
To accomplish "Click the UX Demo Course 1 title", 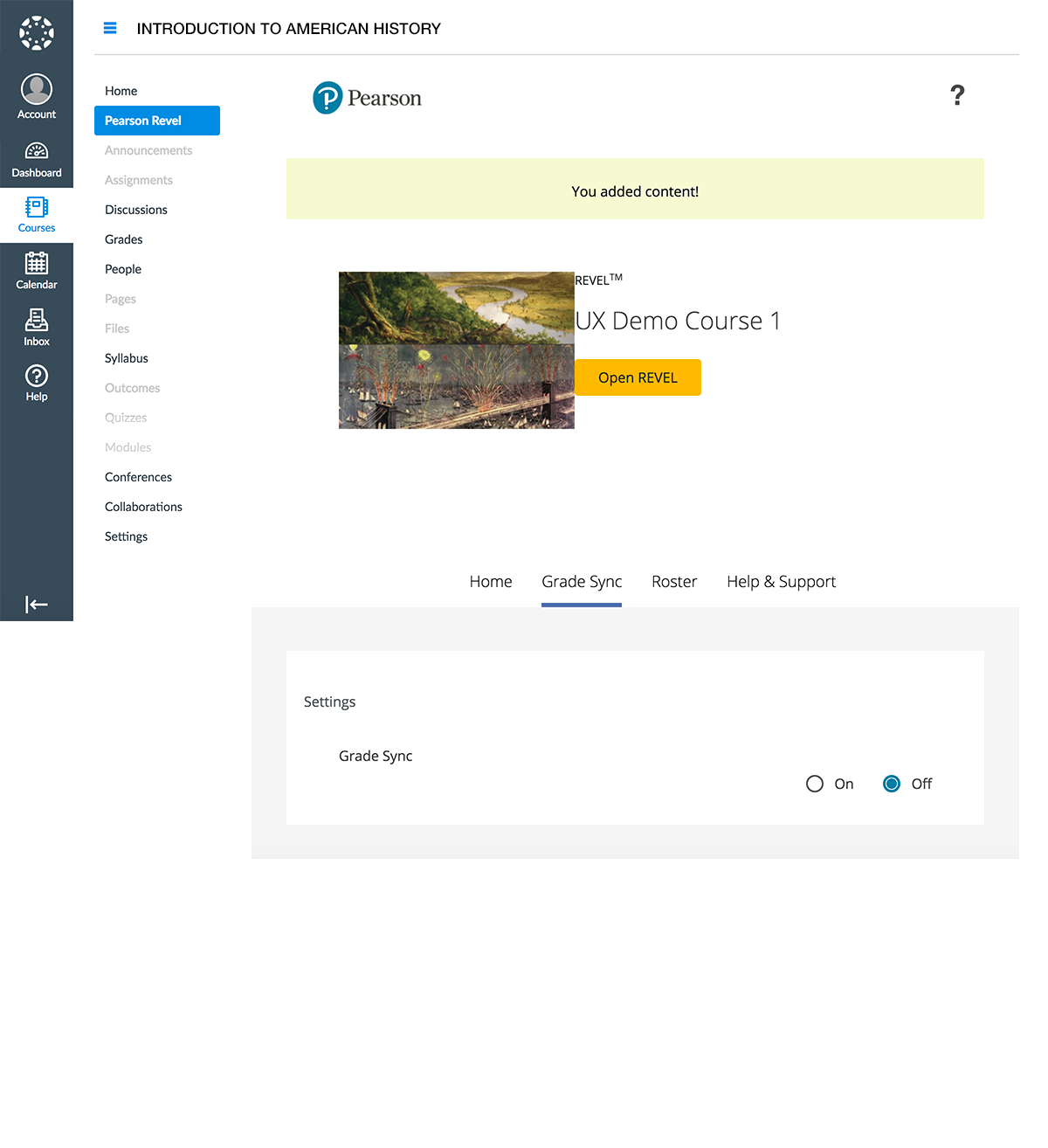I will coord(678,321).
